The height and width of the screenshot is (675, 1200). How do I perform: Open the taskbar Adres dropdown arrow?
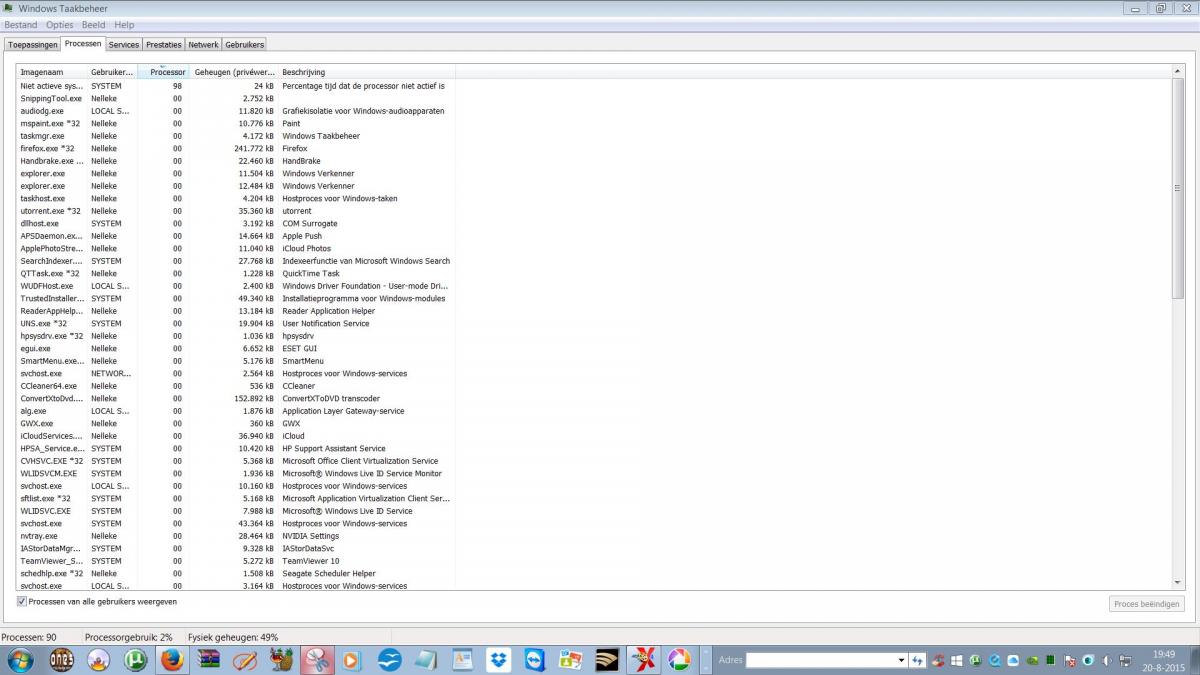click(902, 661)
